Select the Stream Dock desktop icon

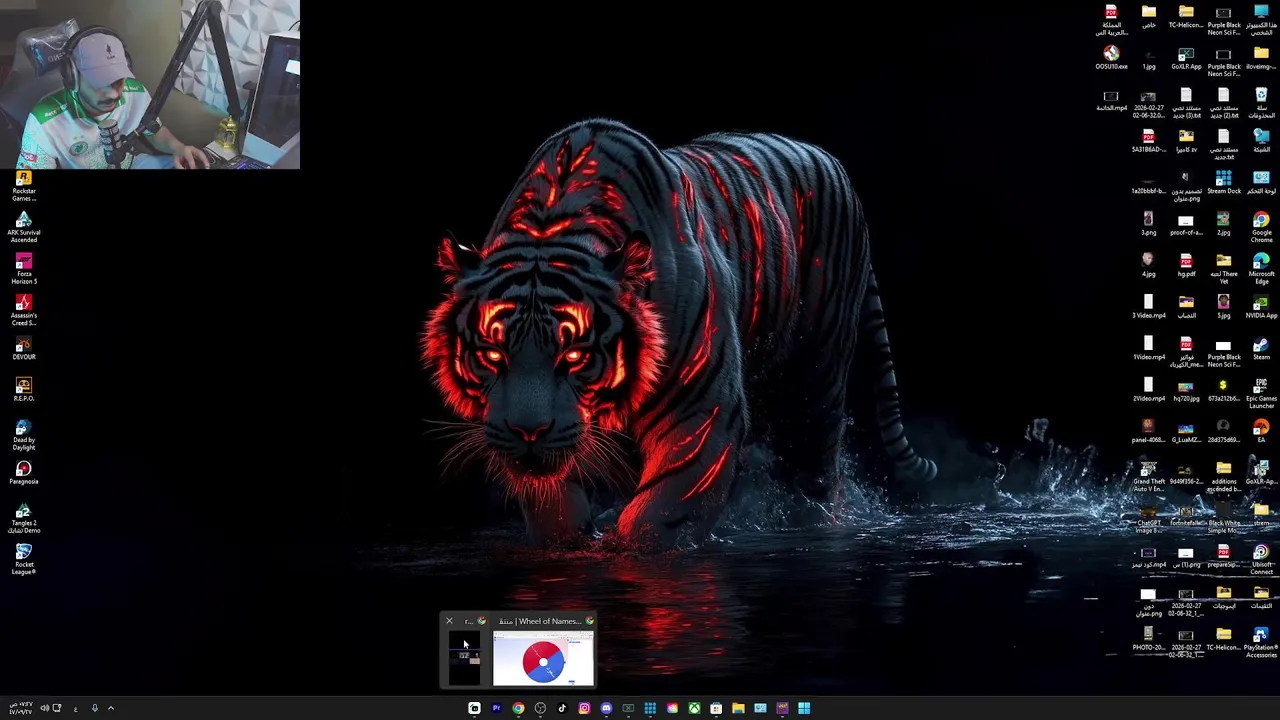[x=1224, y=182]
